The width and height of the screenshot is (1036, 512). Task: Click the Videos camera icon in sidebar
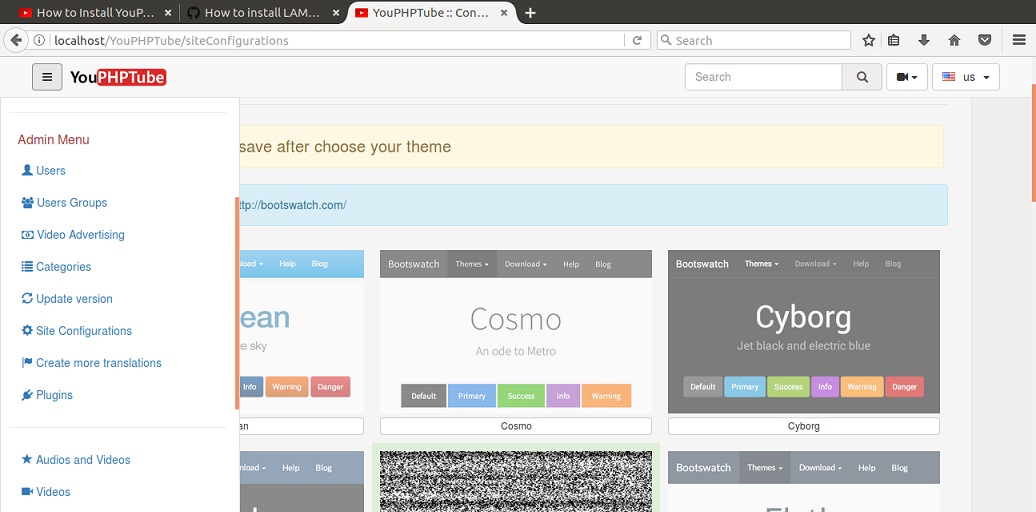point(27,492)
